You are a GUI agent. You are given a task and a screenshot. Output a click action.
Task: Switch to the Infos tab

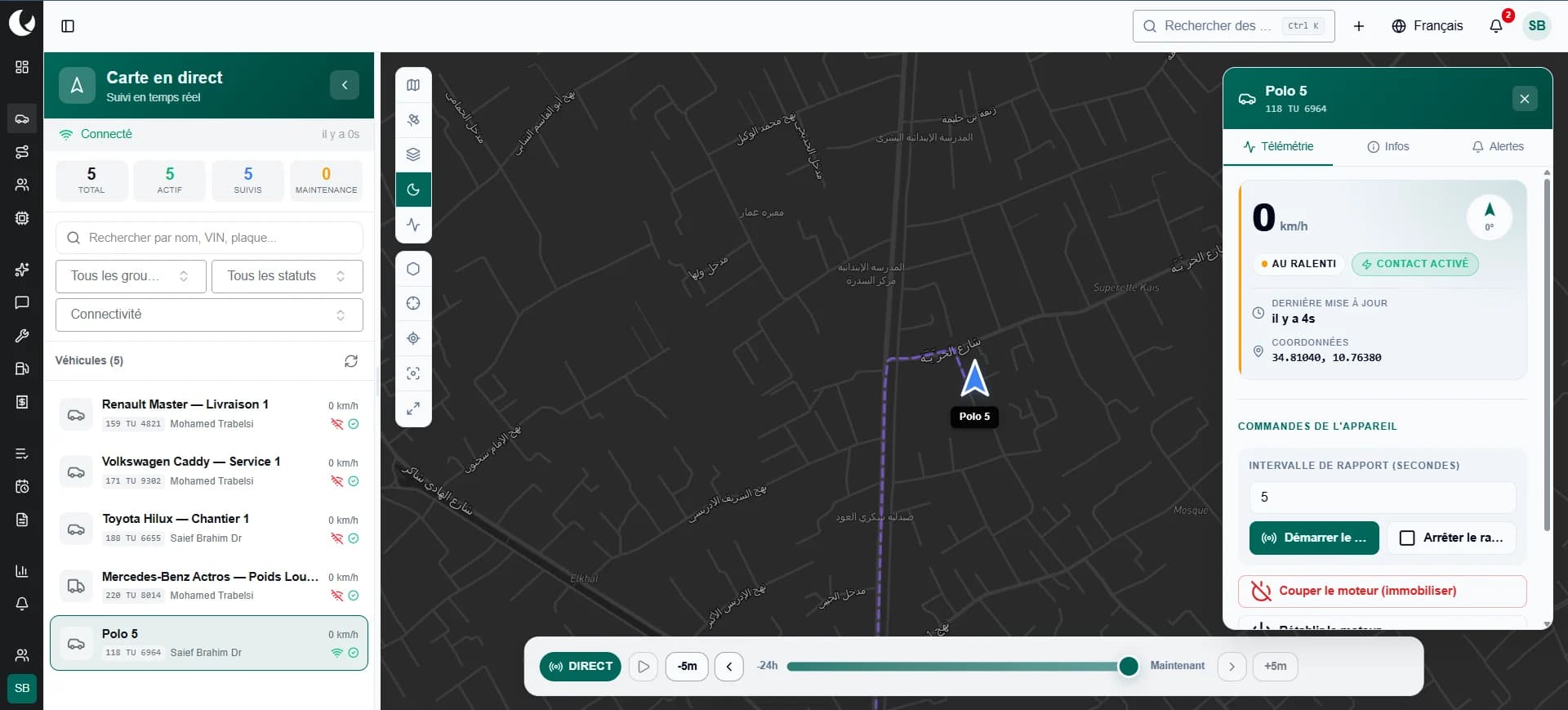tap(1388, 147)
